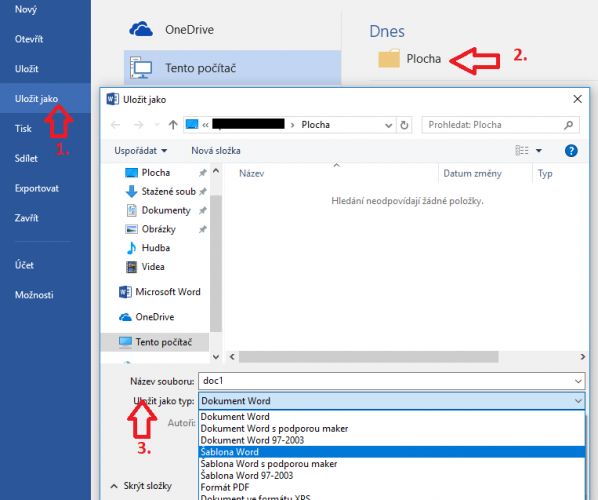Choose Dokument Word 97-2003 file type
Viewport: 598px width, 500px height.
392,440
